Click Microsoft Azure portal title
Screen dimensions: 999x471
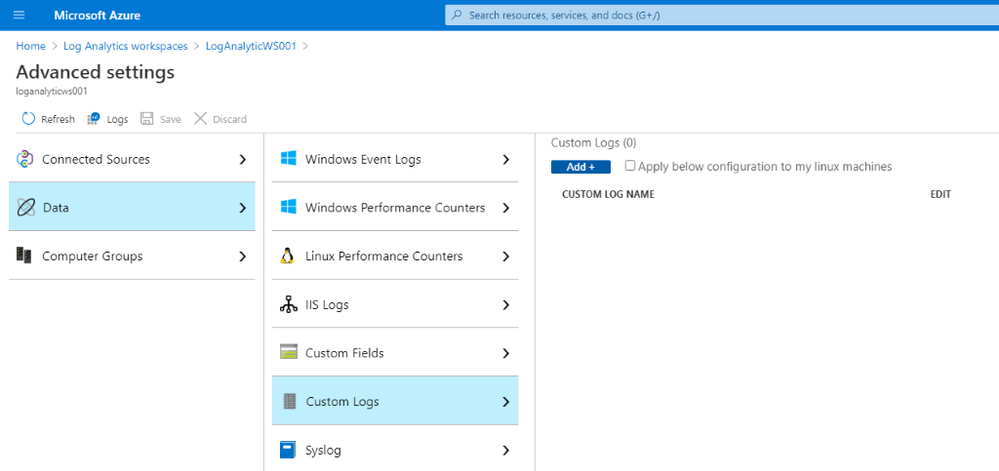click(97, 15)
